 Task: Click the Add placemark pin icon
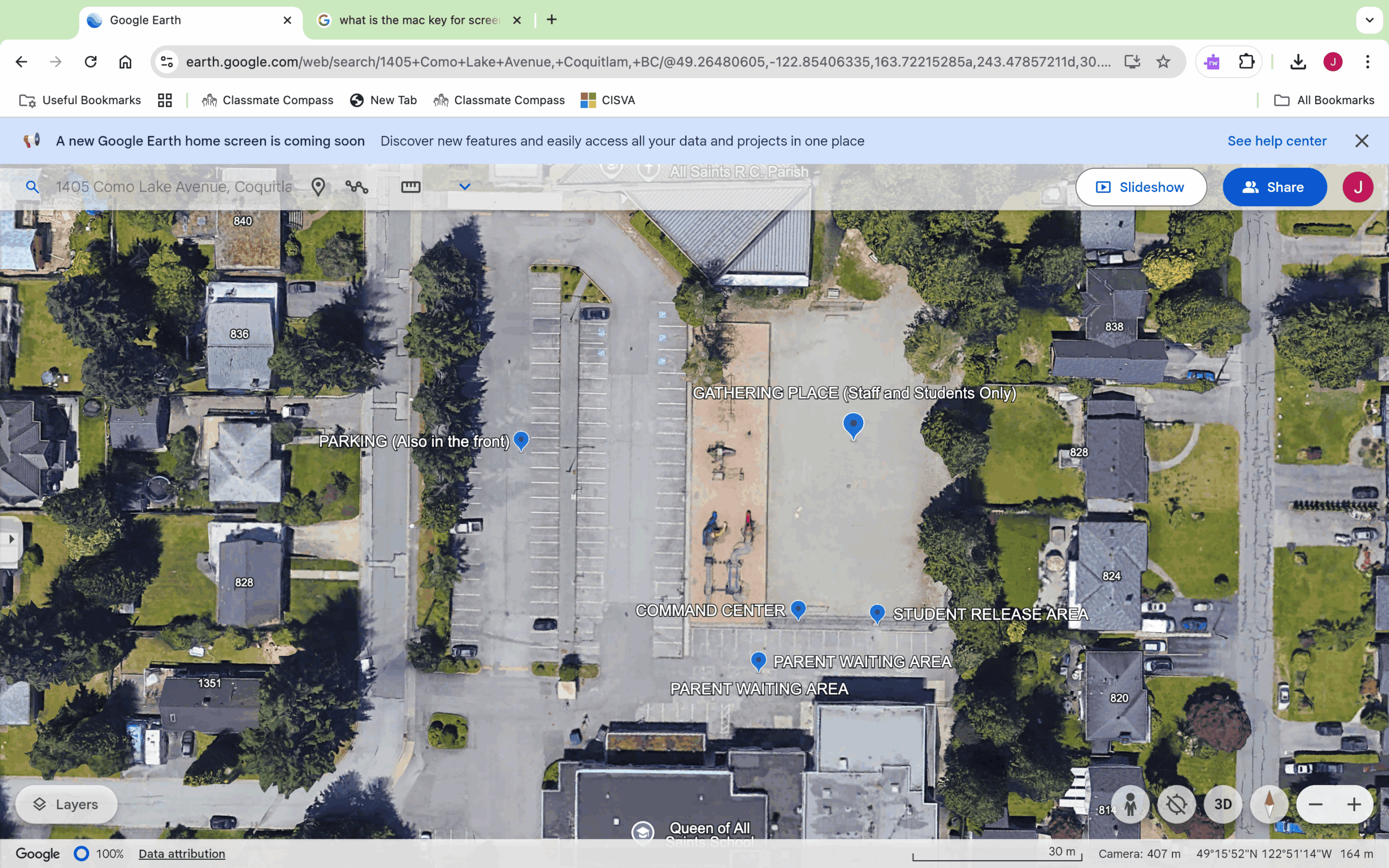click(318, 187)
